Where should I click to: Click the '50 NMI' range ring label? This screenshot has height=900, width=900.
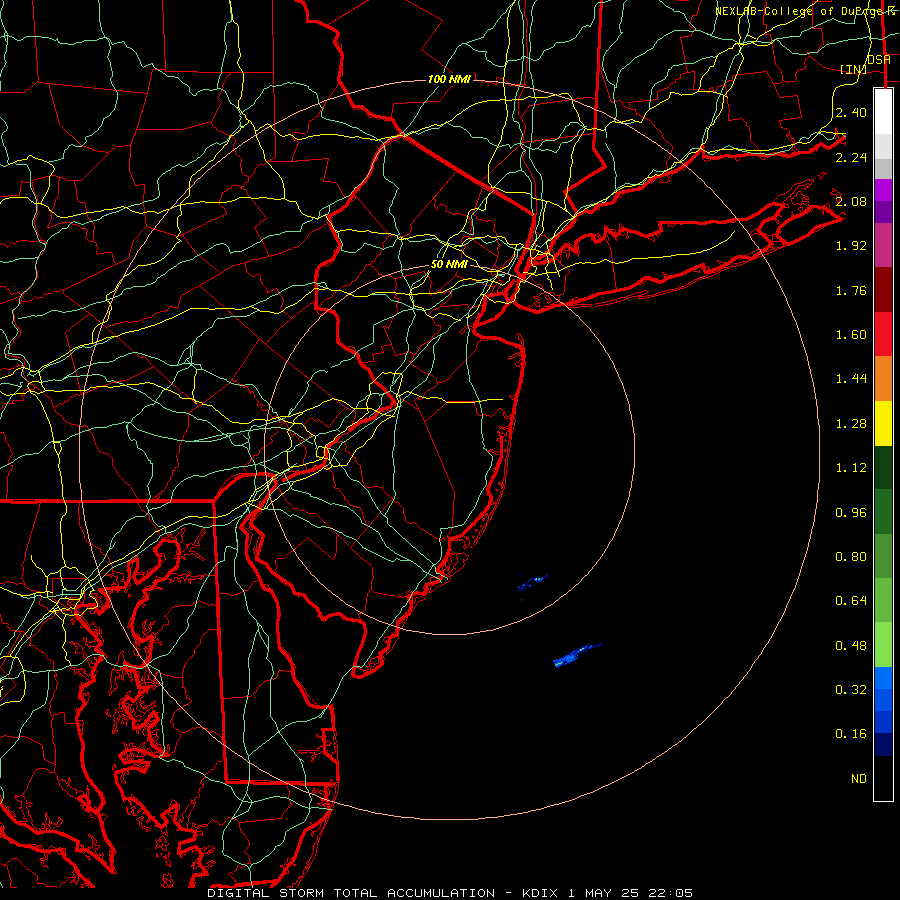point(449,264)
